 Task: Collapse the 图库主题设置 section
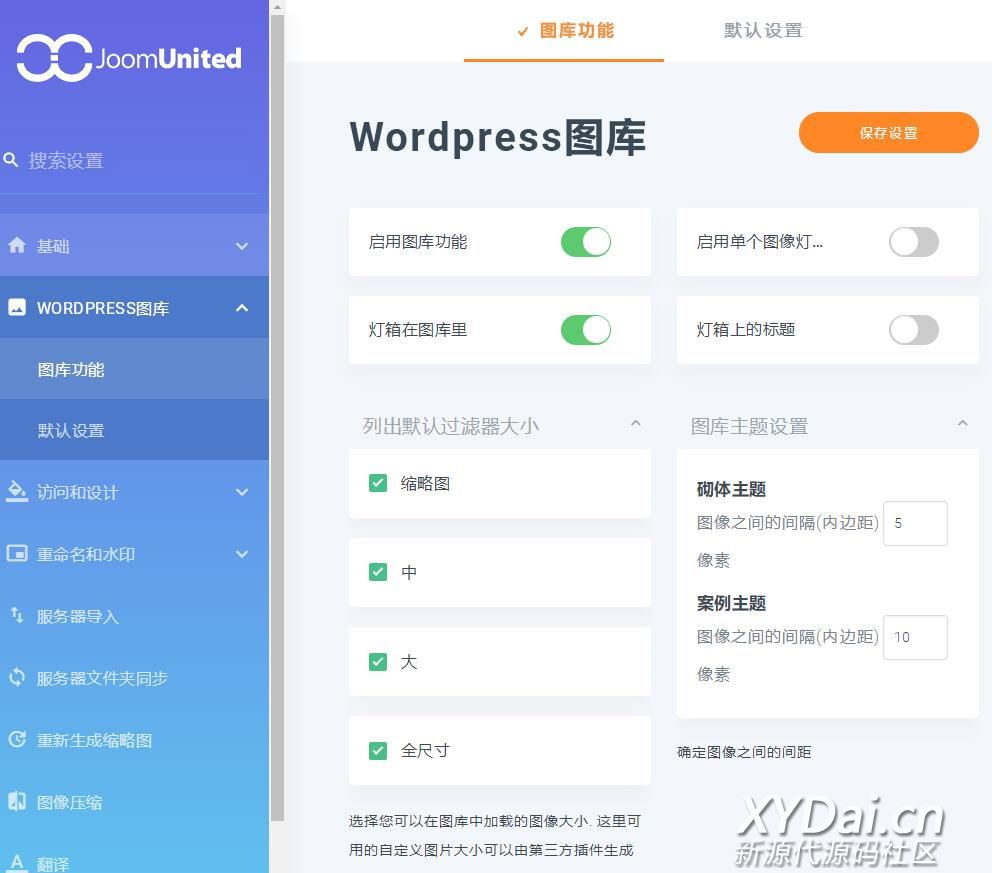click(962, 424)
